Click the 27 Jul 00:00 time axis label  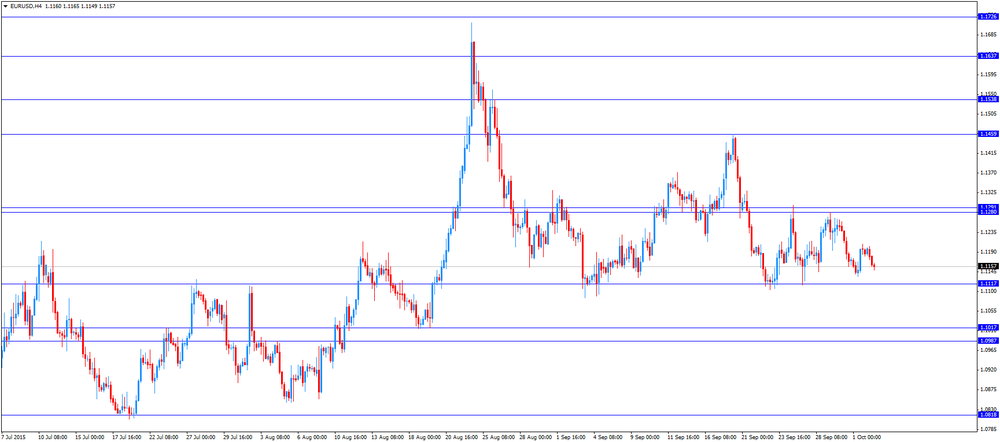point(202,438)
